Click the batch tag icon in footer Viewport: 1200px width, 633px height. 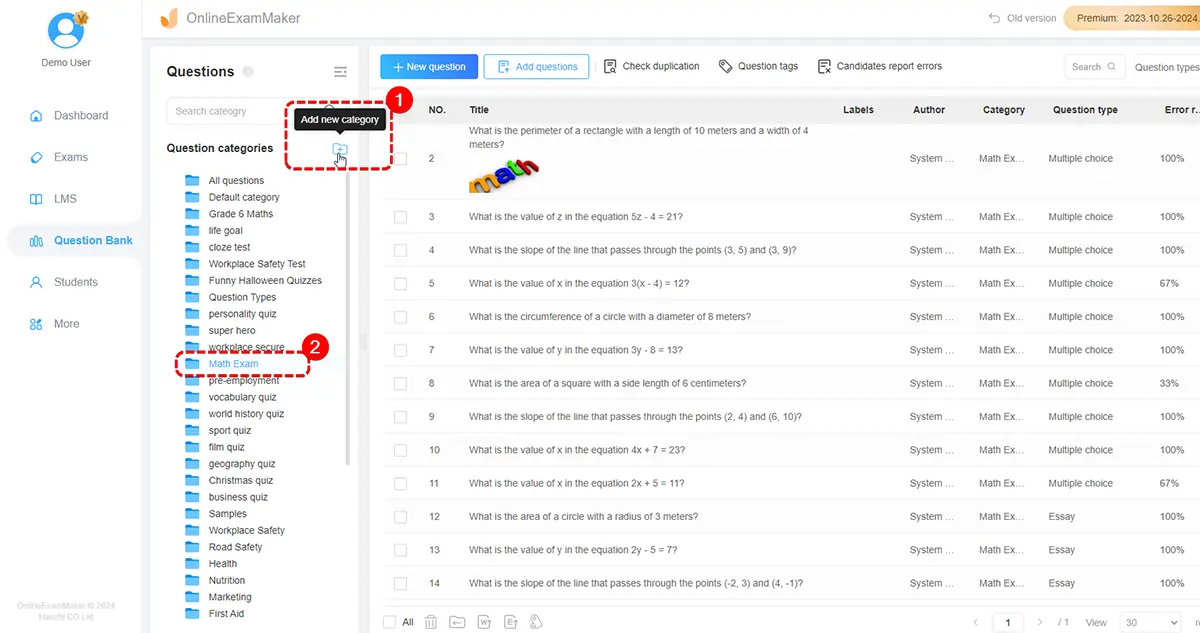(x=536, y=622)
